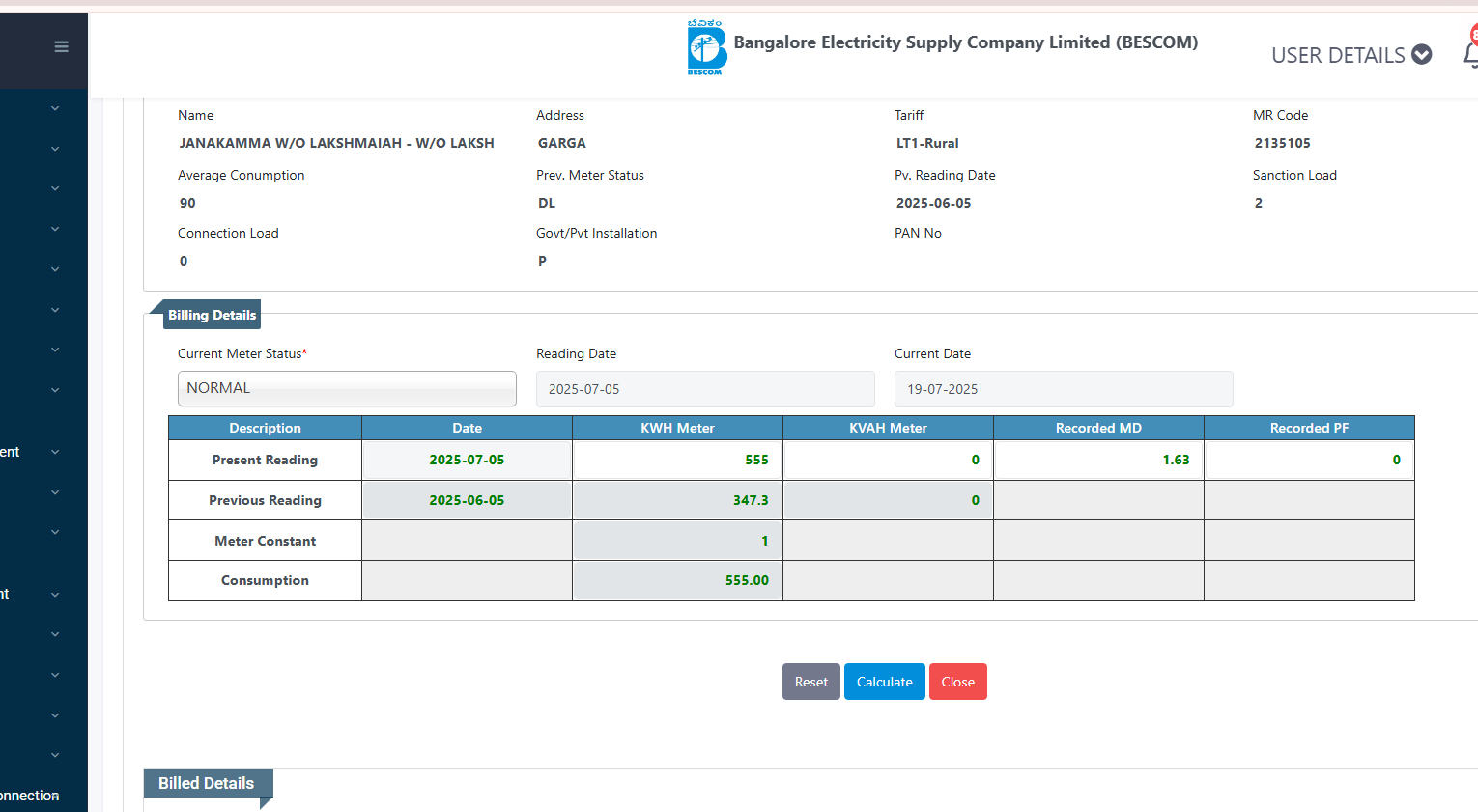Click the KWH Meter column header
The height and width of the screenshot is (812, 1478).
[678, 428]
